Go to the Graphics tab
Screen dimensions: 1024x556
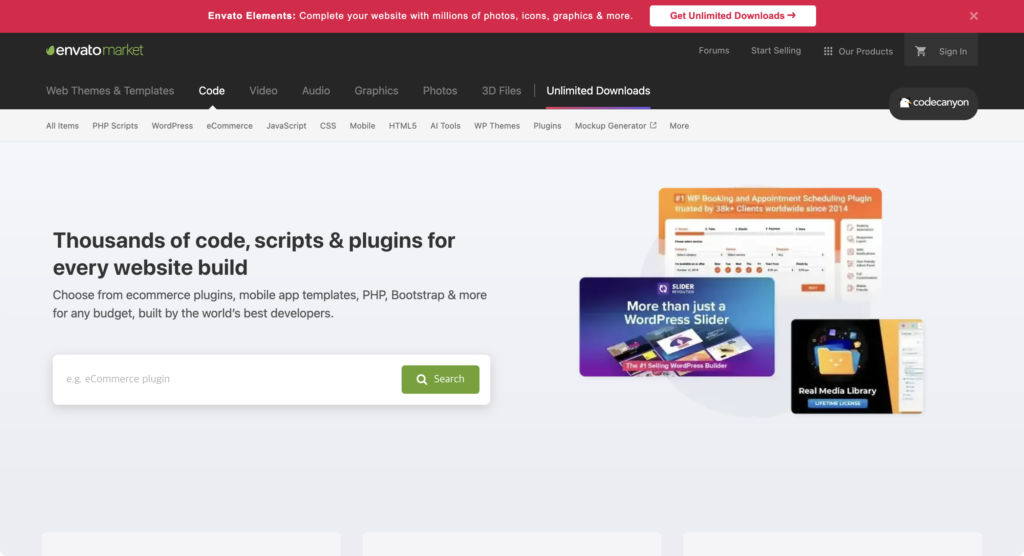tap(376, 91)
